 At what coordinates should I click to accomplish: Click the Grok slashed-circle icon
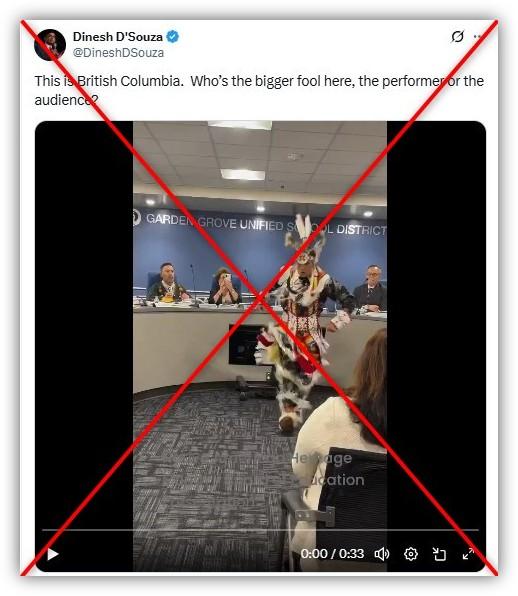[x=458, y=36]
